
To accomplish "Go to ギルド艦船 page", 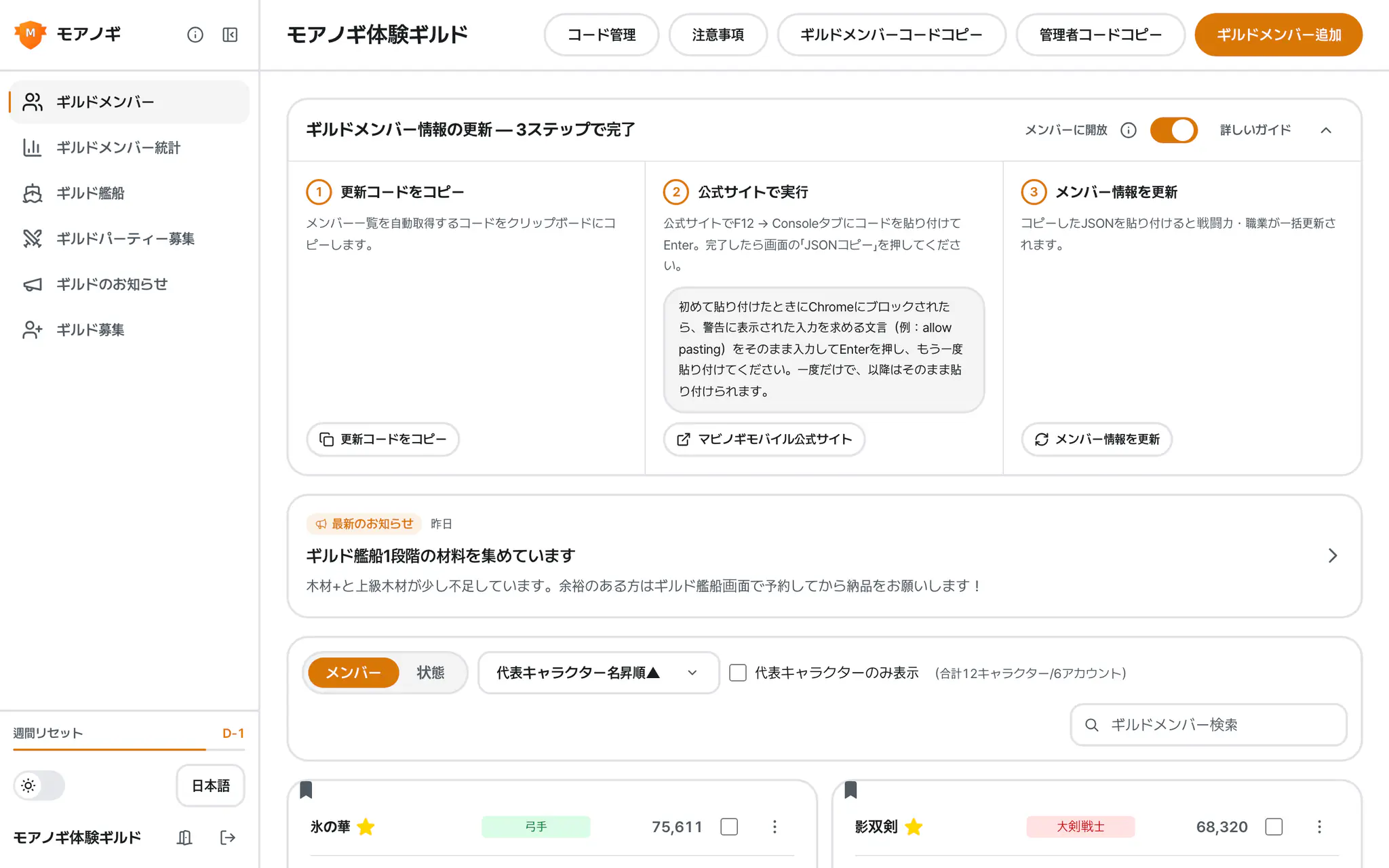I will point(129,193).
